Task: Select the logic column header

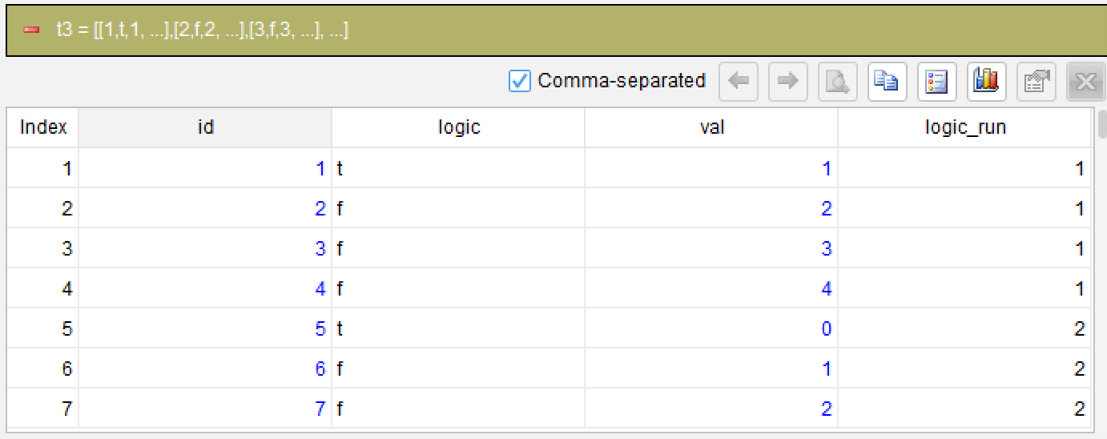Action: (x=458, y=128)
